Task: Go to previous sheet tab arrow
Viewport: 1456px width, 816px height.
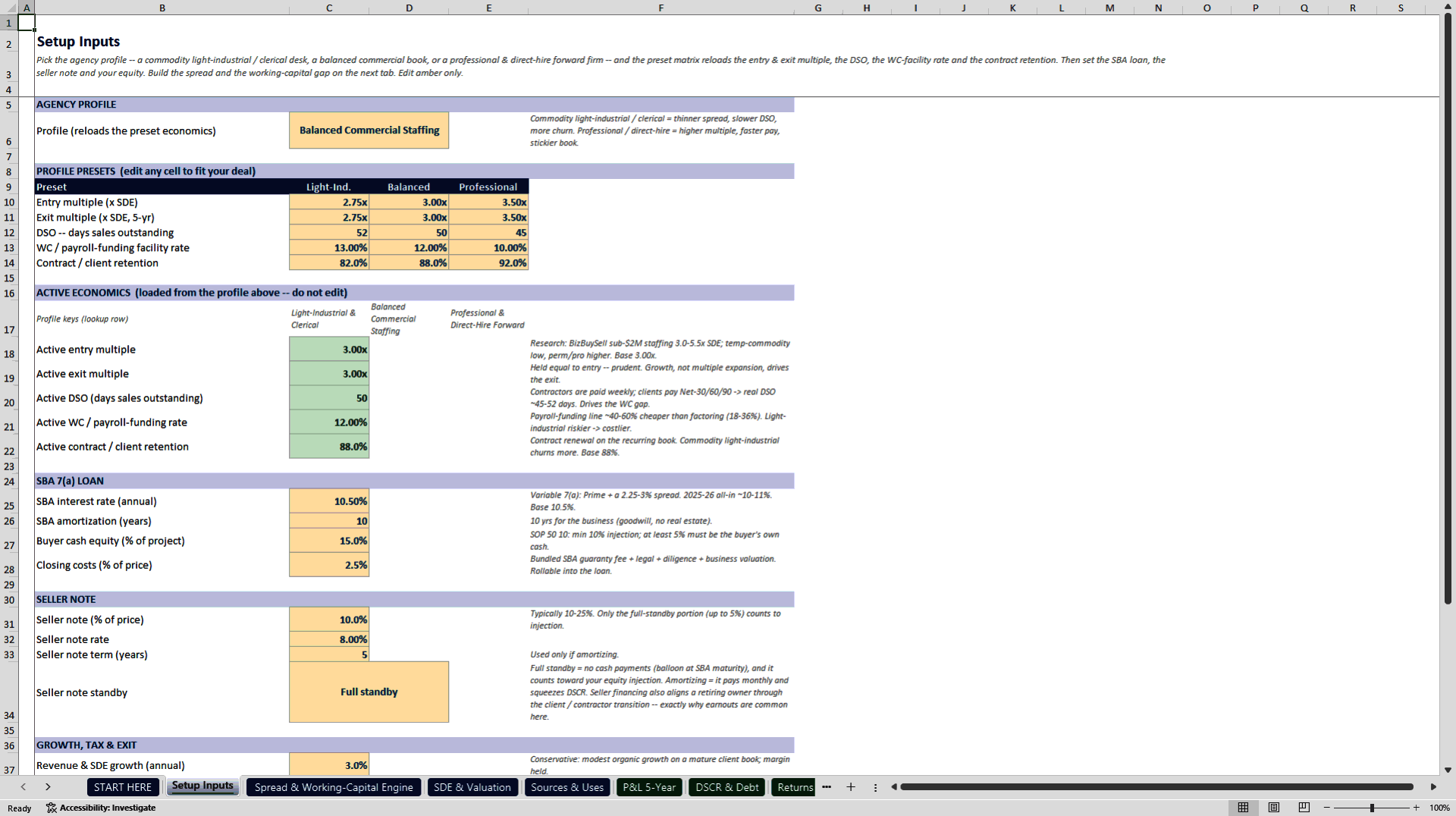Action: tap(24, 787)
